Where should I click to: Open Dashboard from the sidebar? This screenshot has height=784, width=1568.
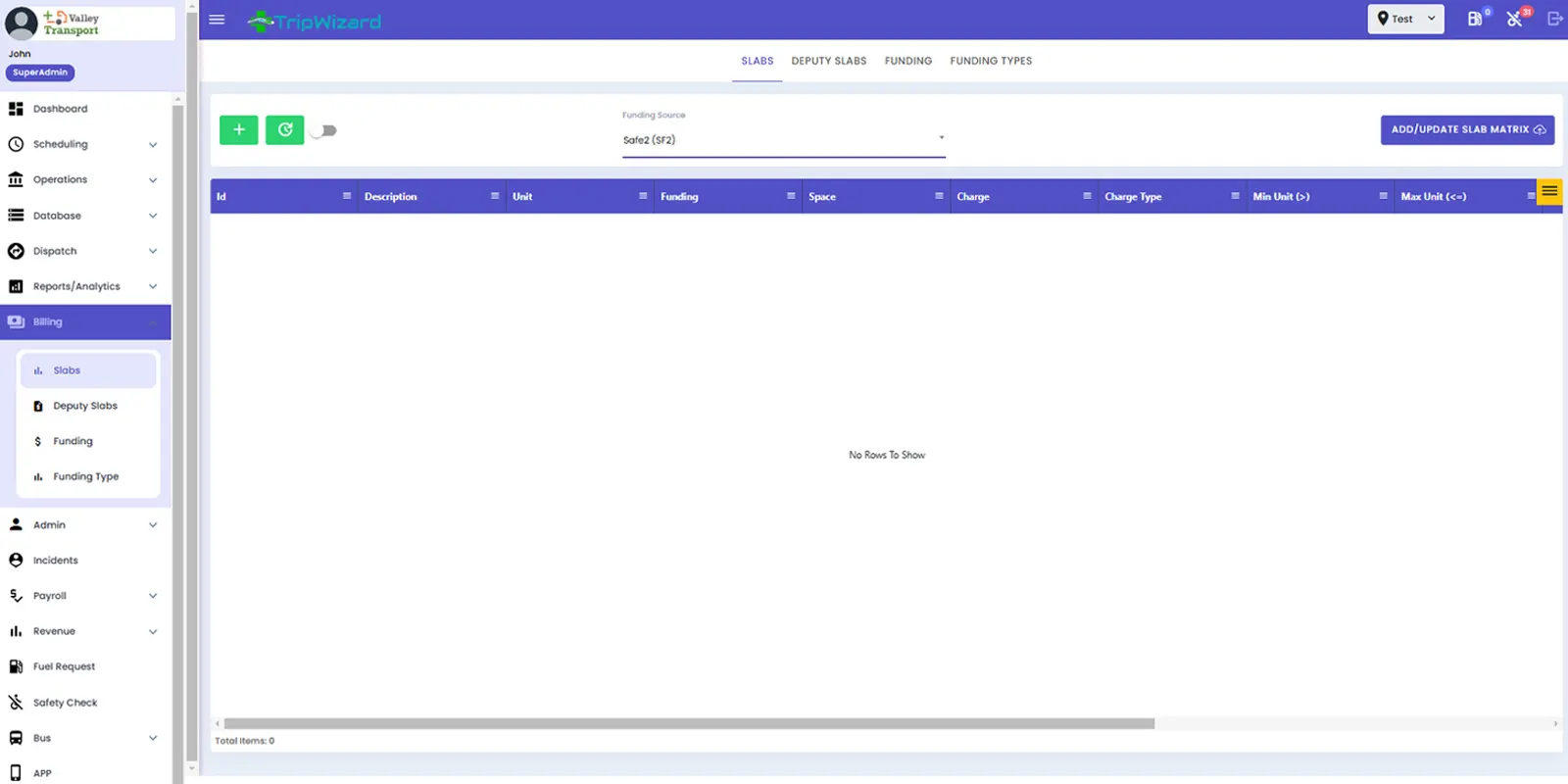pos(60,109)
